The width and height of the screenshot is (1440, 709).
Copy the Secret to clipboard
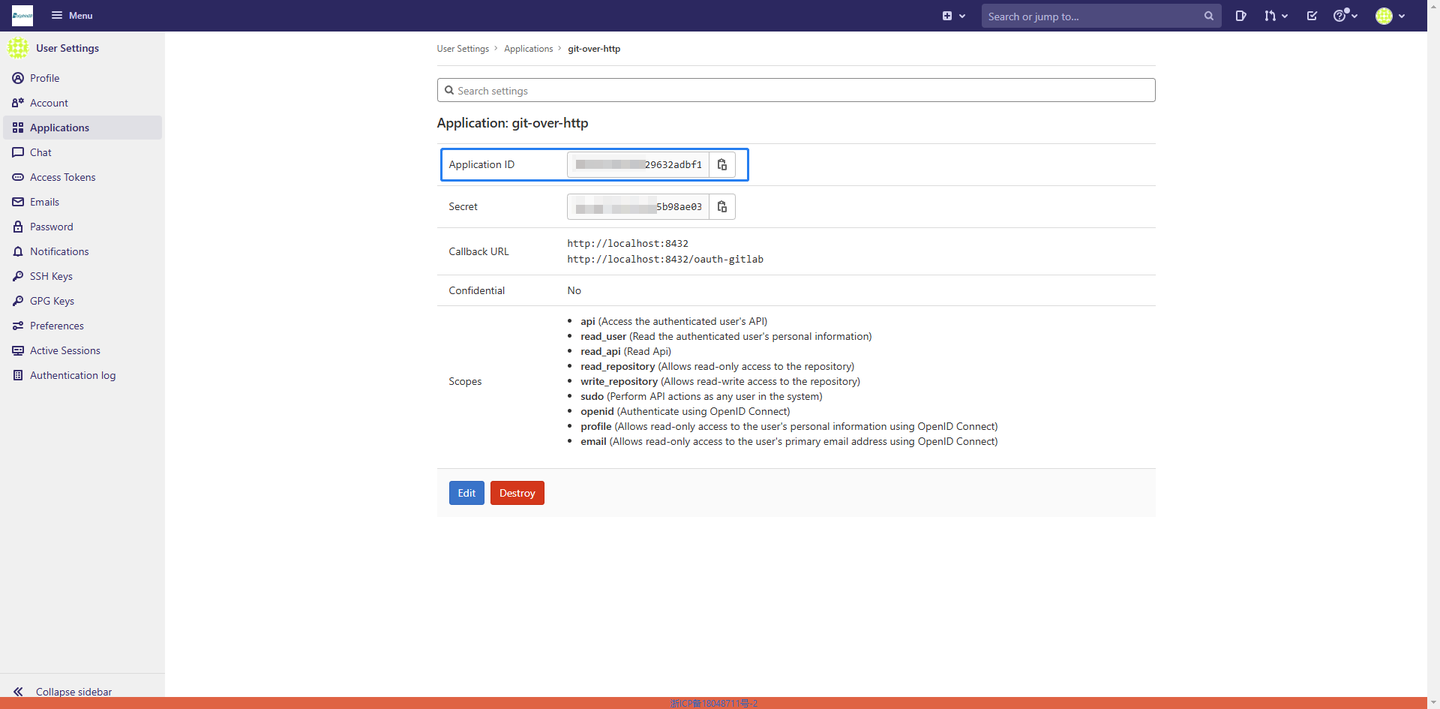pos(722,207)
